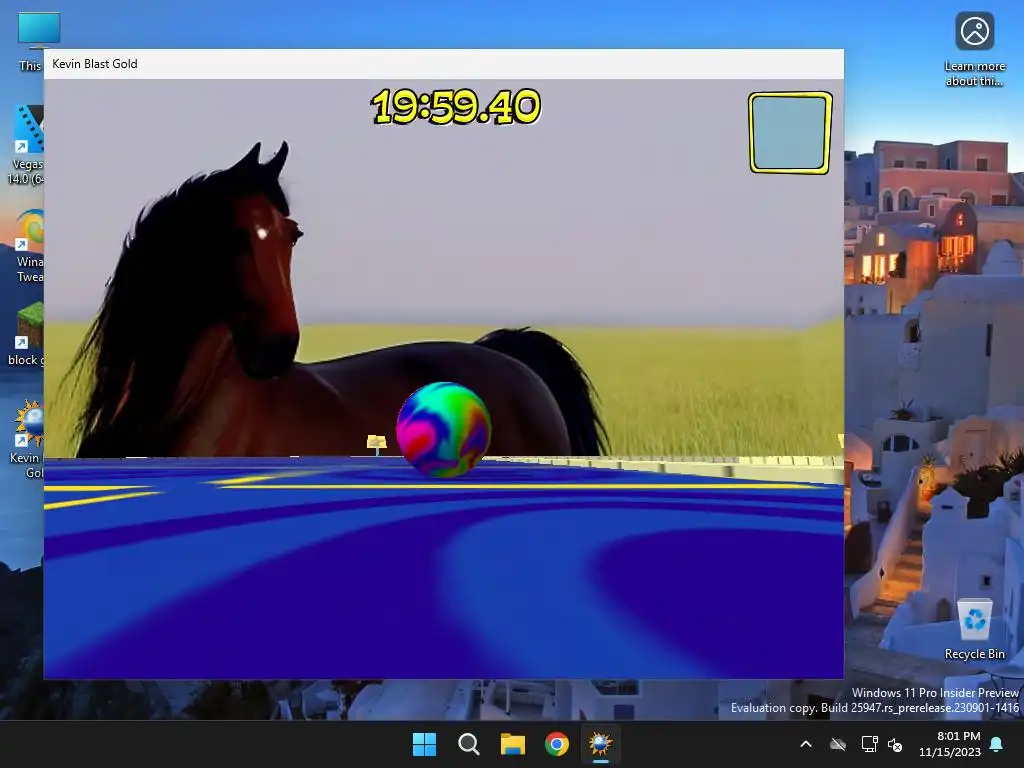The width and height of the screenshot is (1024, 768).
Task: Open File Explorer from taskbar
Action: [513, 744]
